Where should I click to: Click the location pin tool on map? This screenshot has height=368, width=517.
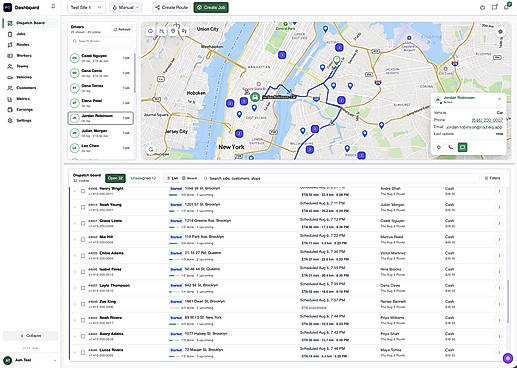pos(173,31)
